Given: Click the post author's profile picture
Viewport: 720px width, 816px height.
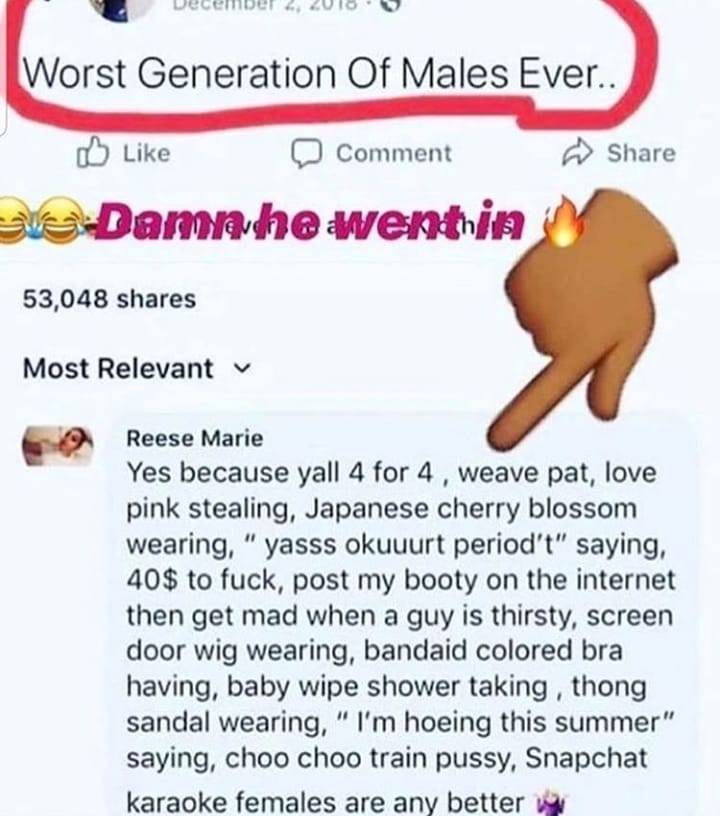Looking at the screenshot, I should [122, 9].
